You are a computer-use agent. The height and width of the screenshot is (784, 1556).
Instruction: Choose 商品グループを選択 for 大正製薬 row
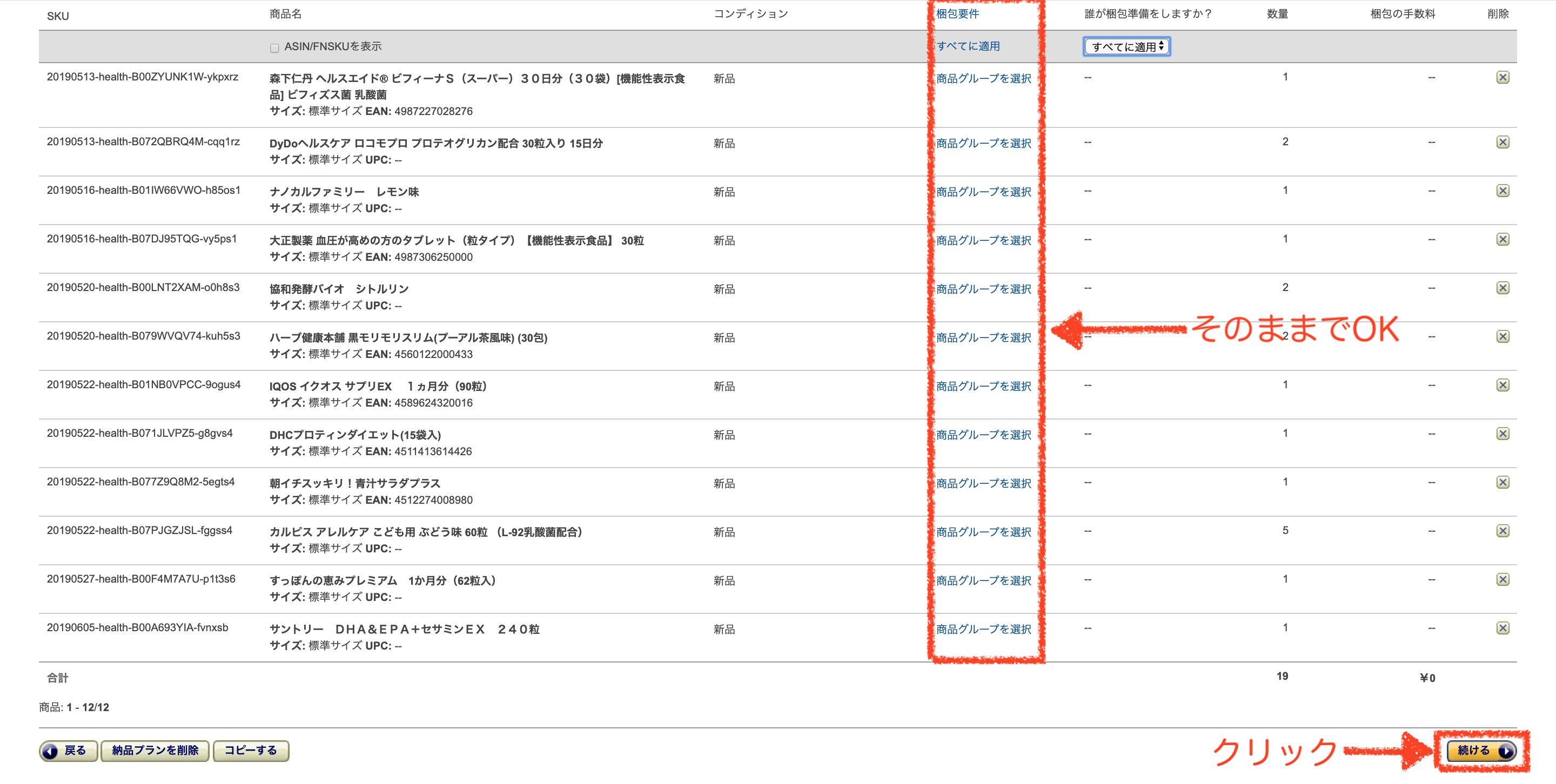click(x=983, y=240)
